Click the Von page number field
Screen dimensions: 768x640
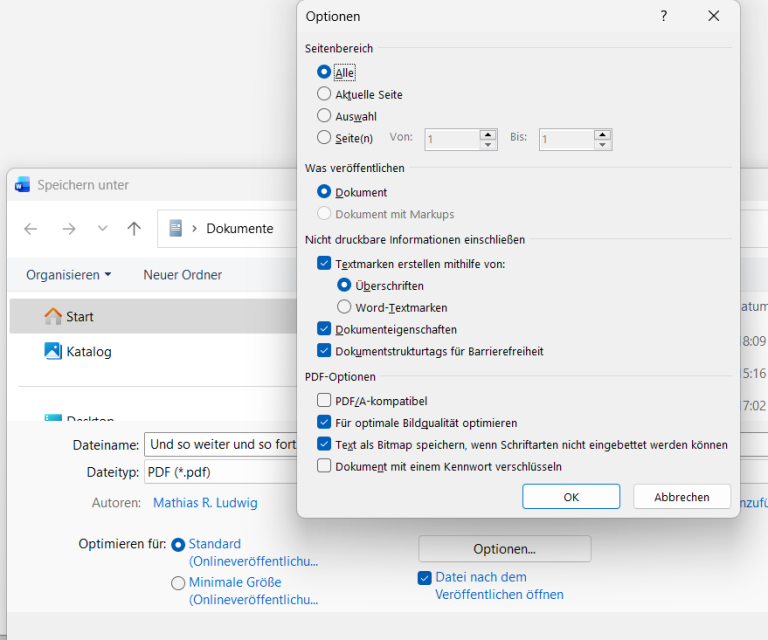452,140
